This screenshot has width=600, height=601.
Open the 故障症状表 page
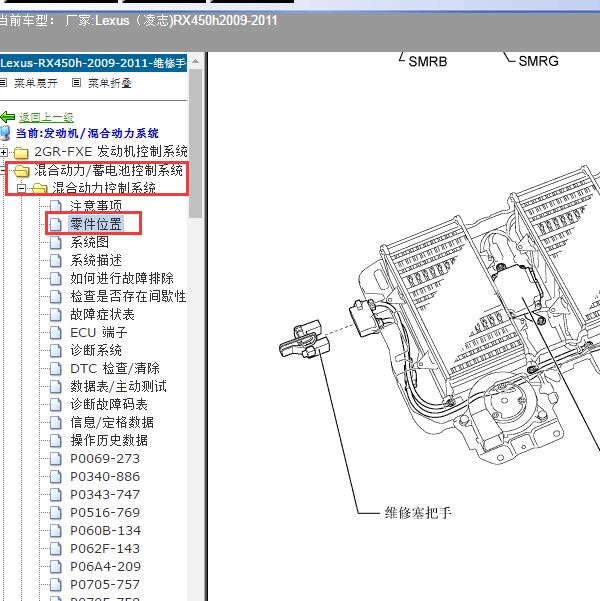pyautogui.click(x=102, y=314)
